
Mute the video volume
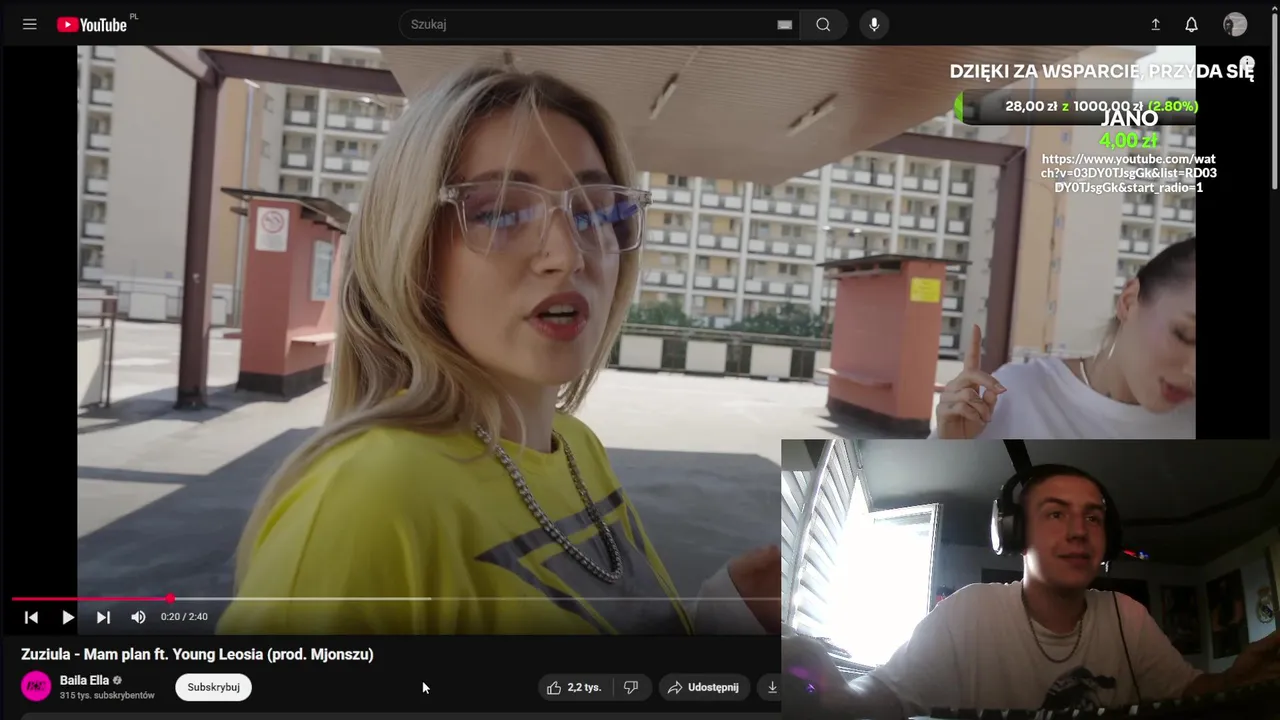click(138, 617)
